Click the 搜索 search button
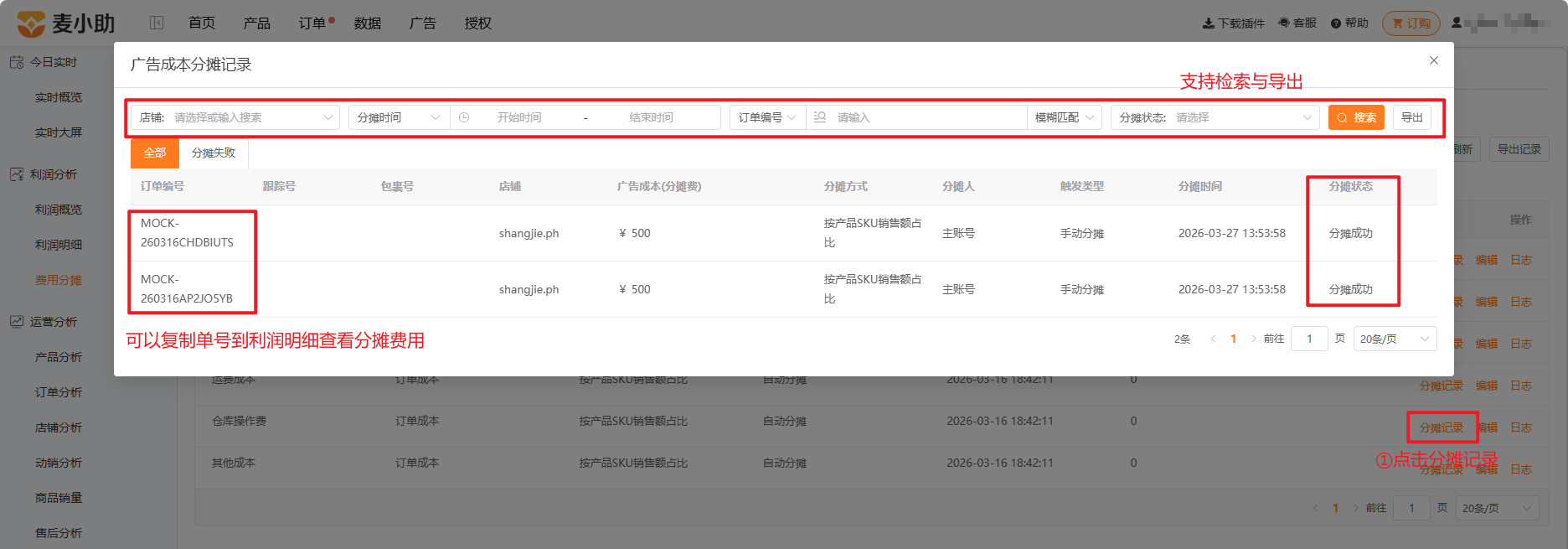The image size is (1568, 549). [1357, 117]
